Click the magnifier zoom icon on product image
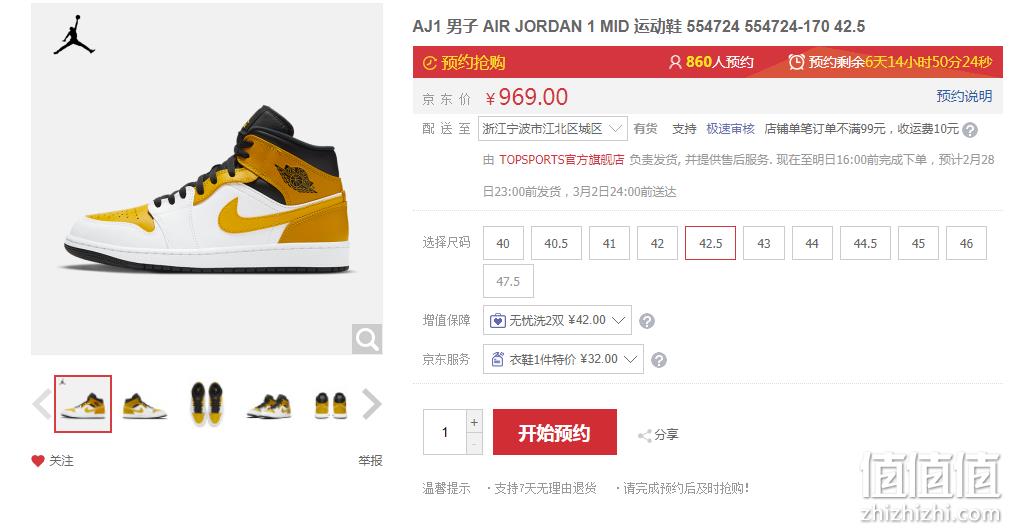This screenshot has width=1010, height=531. [367, 339]
